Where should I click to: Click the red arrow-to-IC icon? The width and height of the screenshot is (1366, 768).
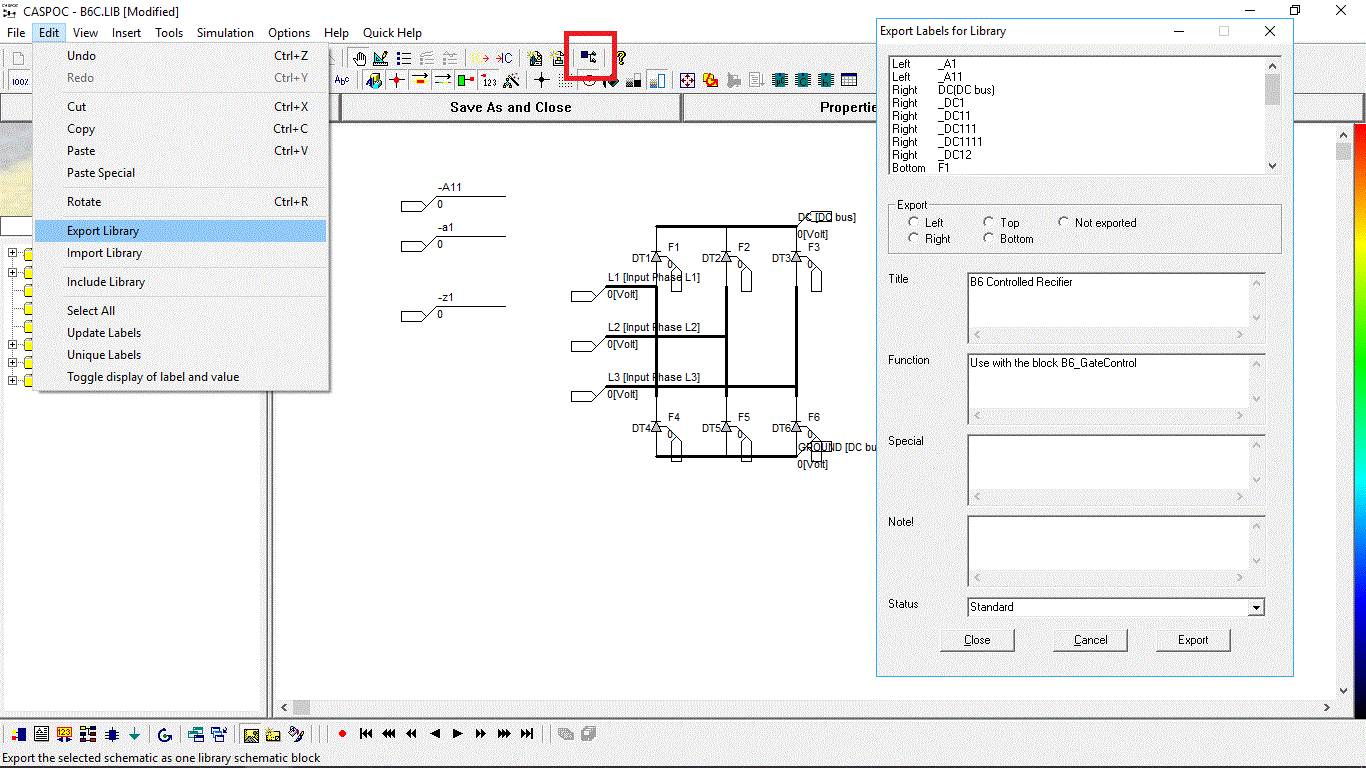(504, 58)
